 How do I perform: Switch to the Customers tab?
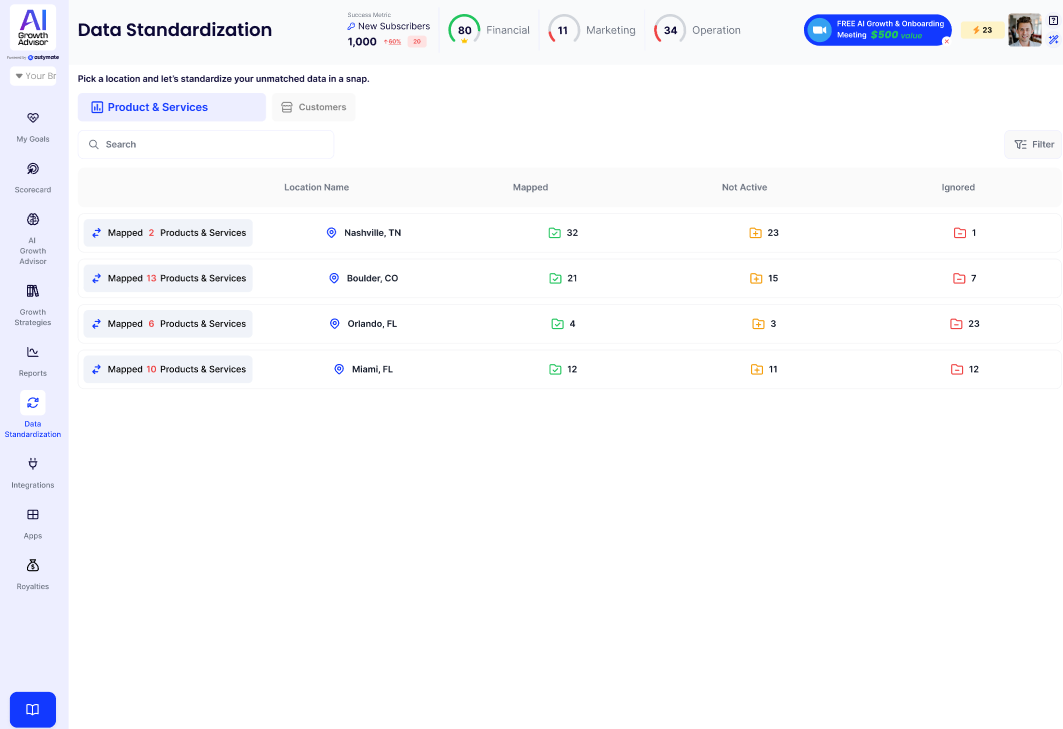313,107
